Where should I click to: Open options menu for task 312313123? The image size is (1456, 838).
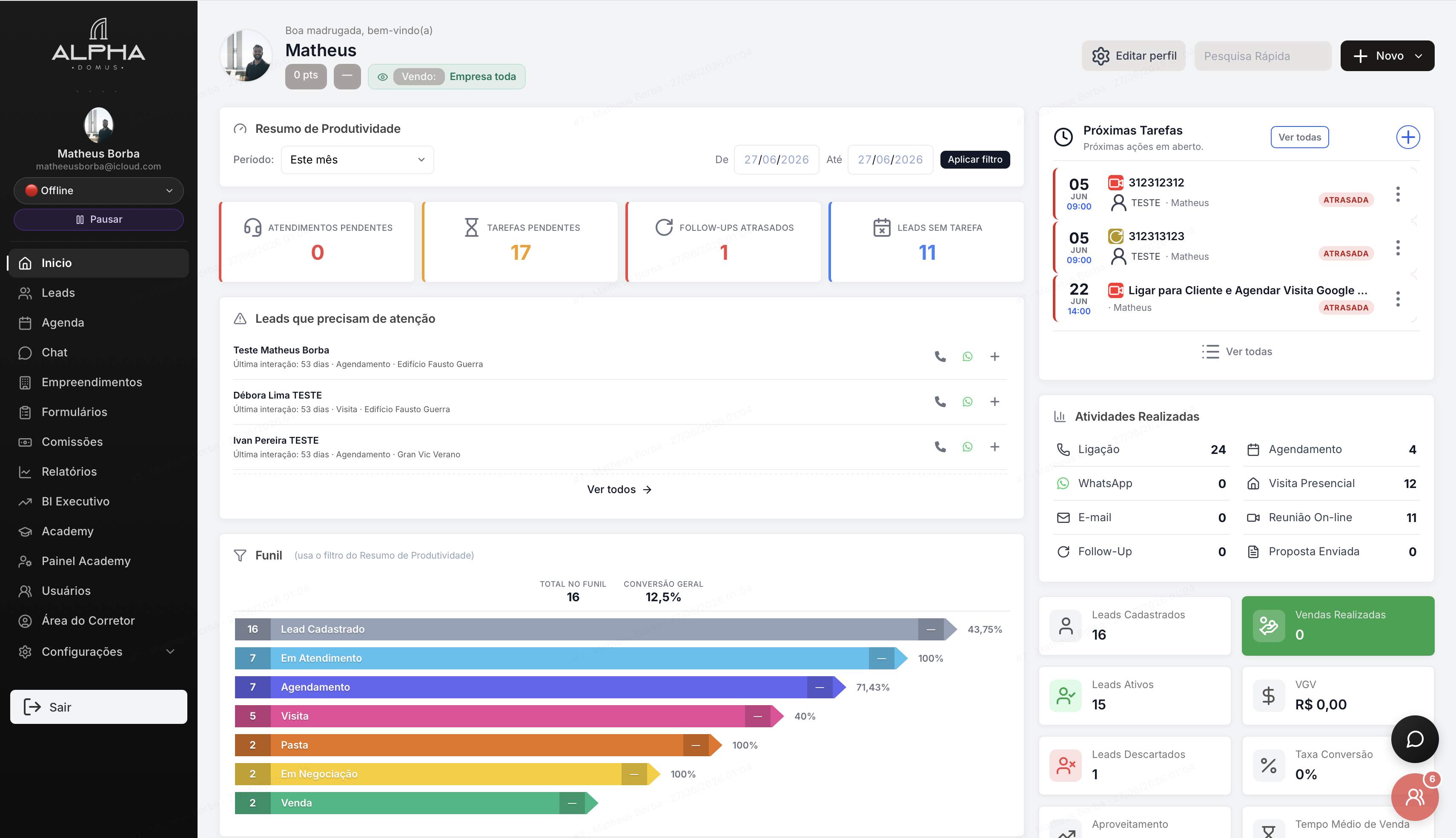tap(1397, 248)
